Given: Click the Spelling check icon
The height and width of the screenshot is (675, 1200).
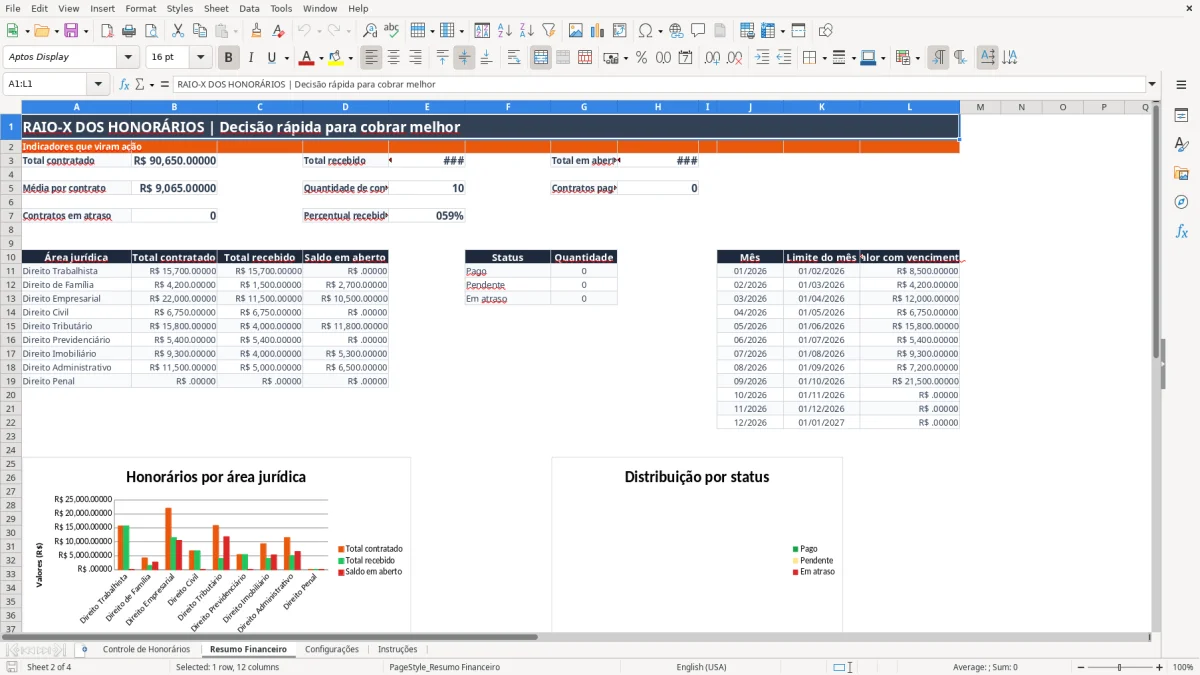Looking at the screenshot, I should point(392,31).
